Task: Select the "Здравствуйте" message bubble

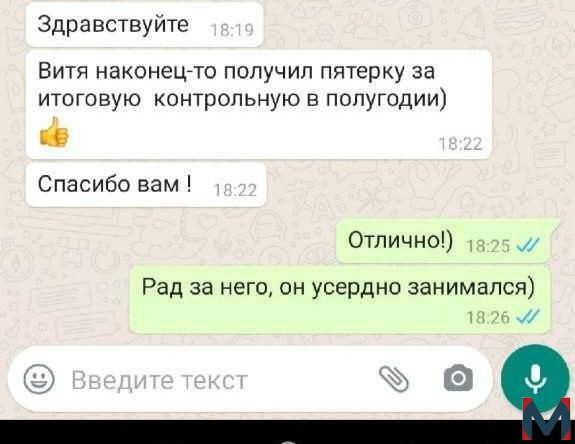Action: 145,24
